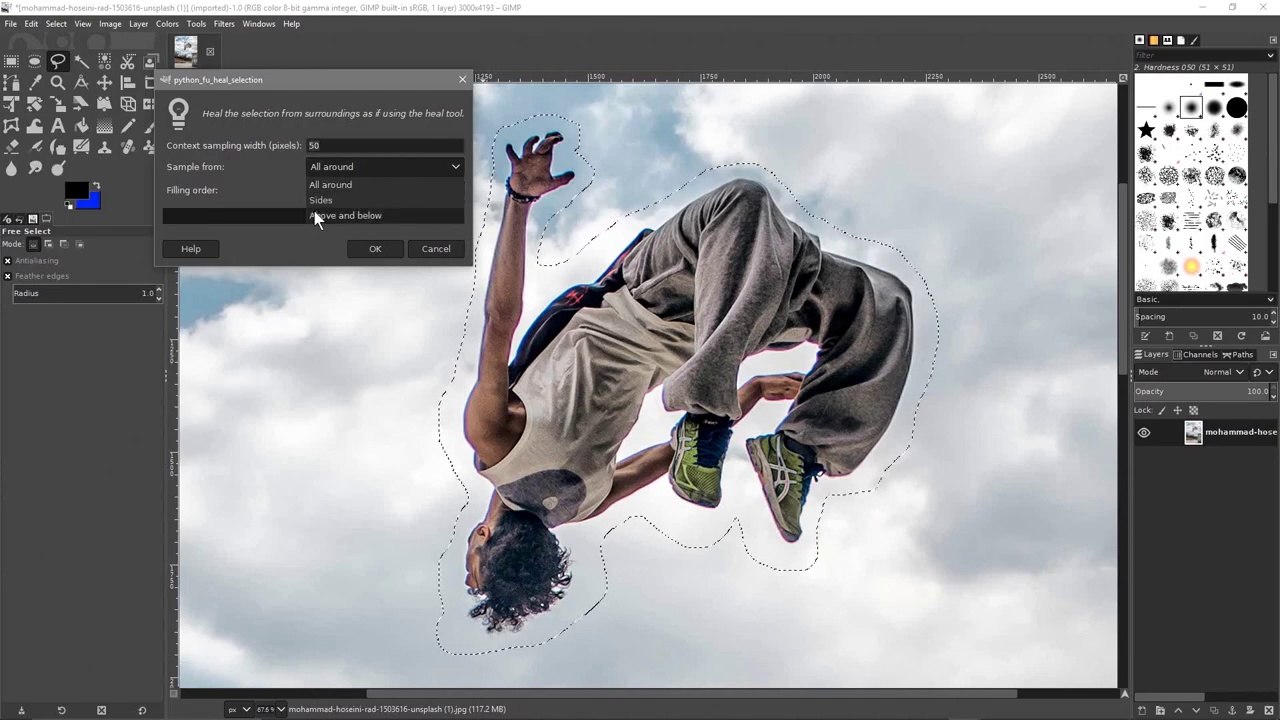The width and height of the screenshot is (1280, 720).
Task: Select the Blur/Sharpen drop tool
Action: (11, 168)
